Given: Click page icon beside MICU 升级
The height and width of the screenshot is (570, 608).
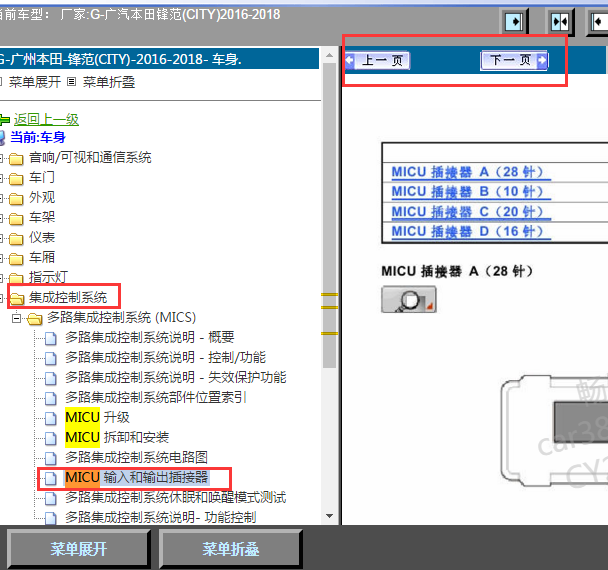Looking at the screenshot, I should 50,418.
